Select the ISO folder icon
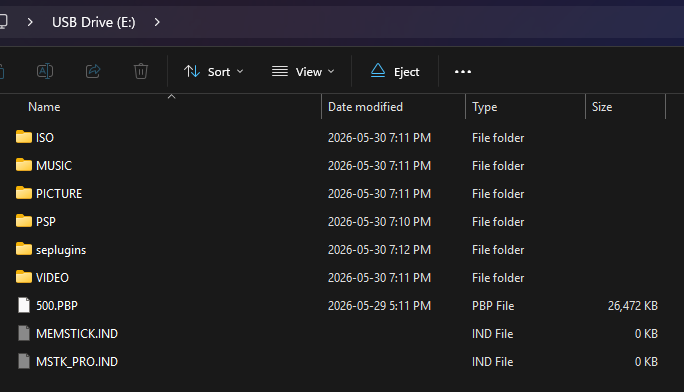Viewport: 684px width, 392px height. pyautogui.click(x=24, y=137)
